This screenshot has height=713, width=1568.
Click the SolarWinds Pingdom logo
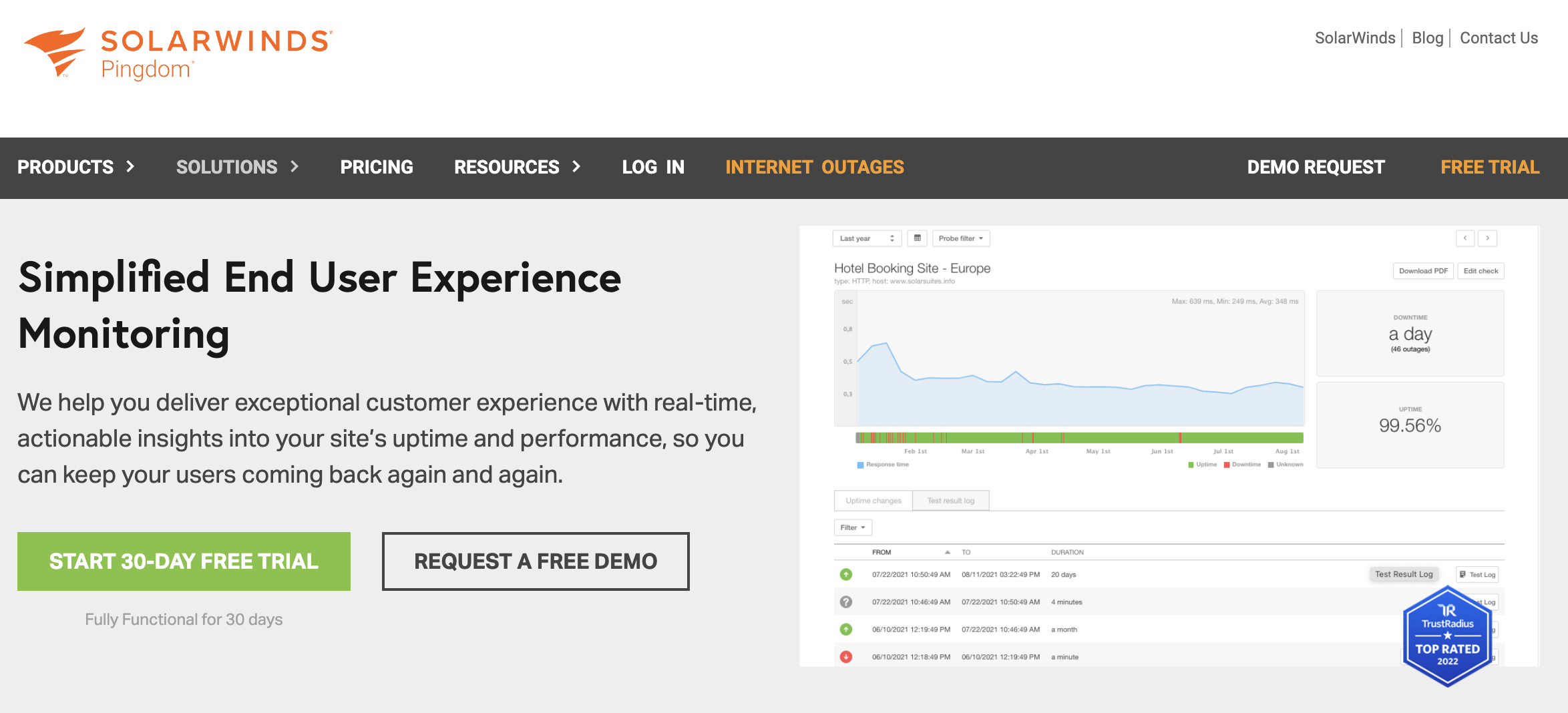click(178, 53)
